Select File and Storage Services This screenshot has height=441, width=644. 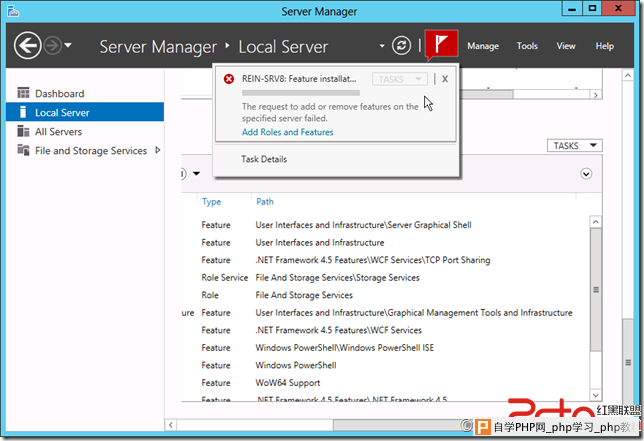pyautogui.click(x=85, y=150)
